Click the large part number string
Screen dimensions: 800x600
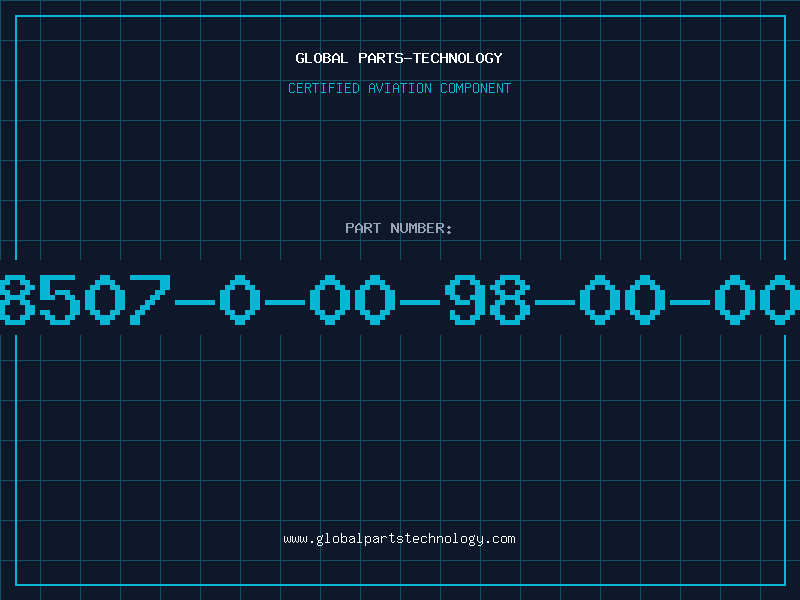(x=400, y=299)
